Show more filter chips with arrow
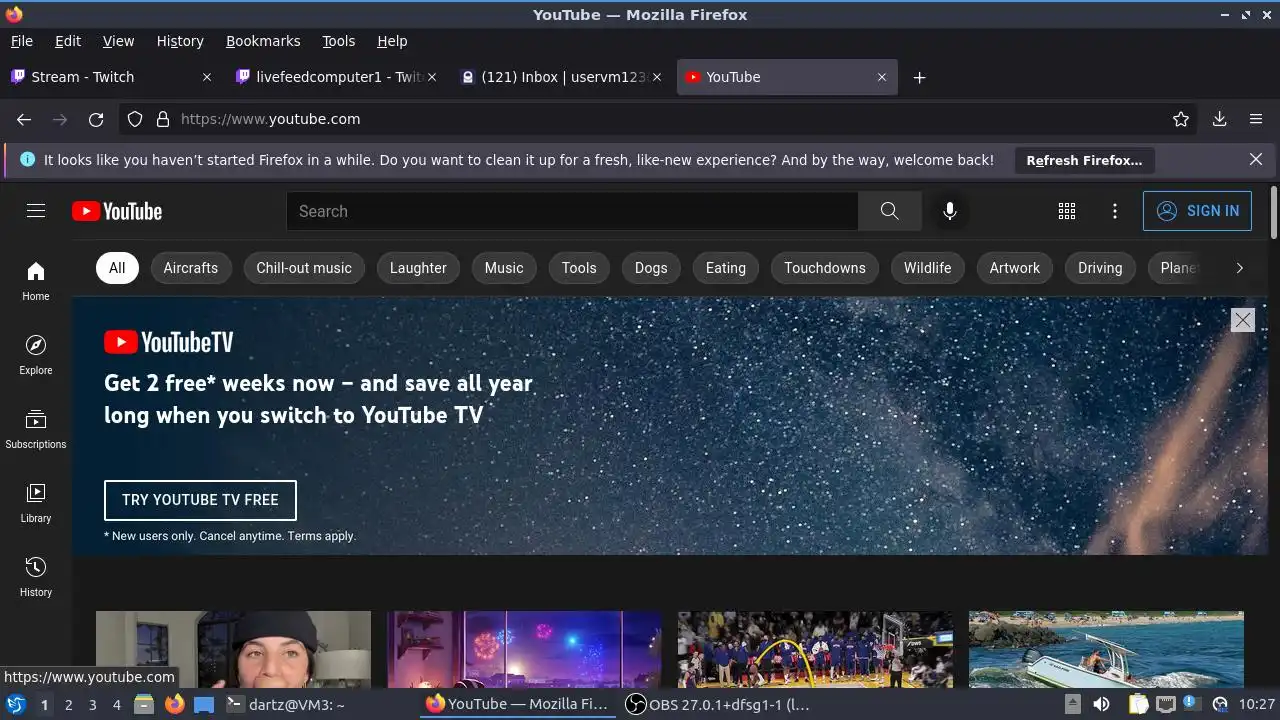1280x720 pixels. pos(1239,268)
